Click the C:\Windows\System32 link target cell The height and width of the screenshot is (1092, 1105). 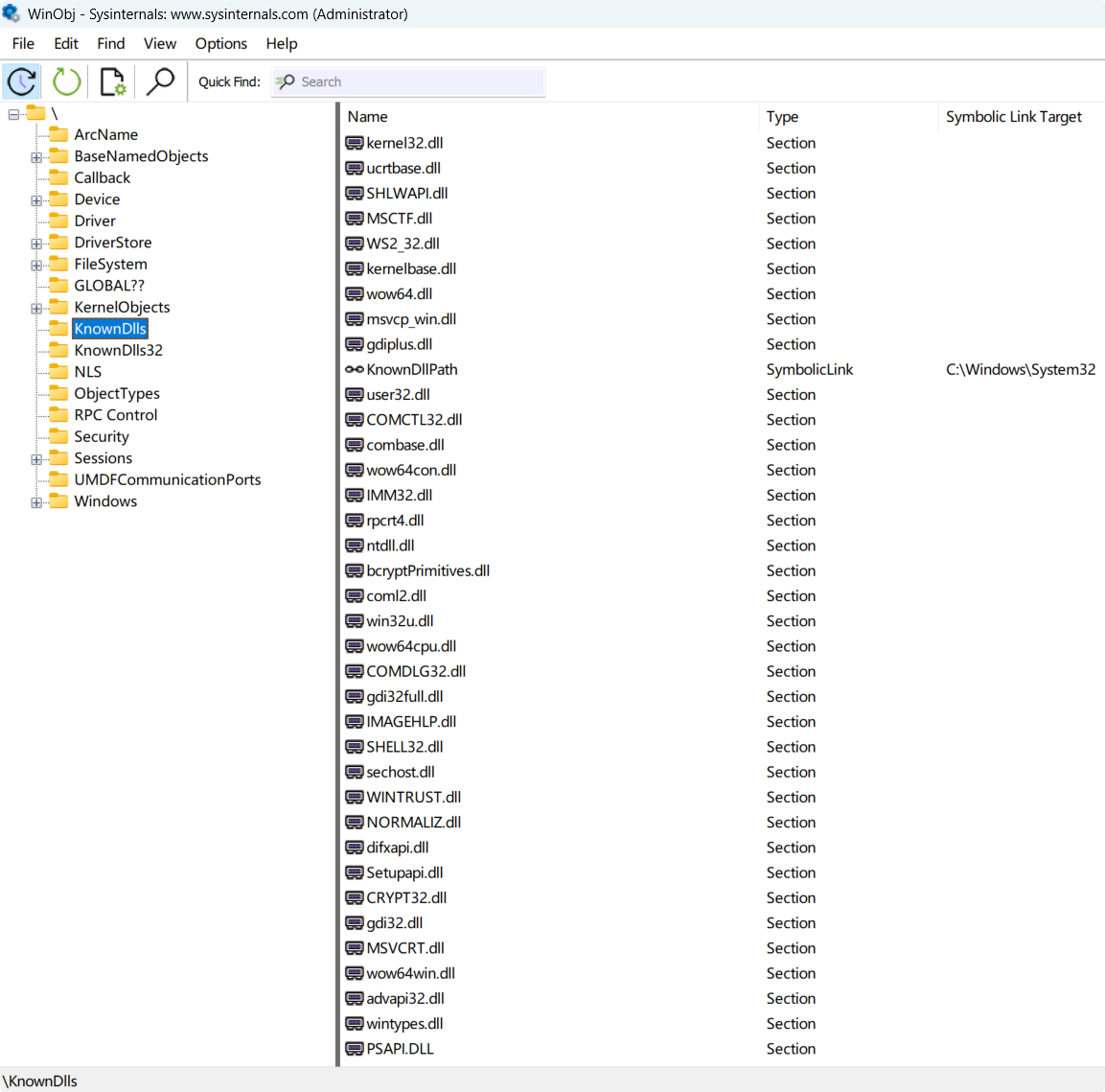click(1021, 369)
